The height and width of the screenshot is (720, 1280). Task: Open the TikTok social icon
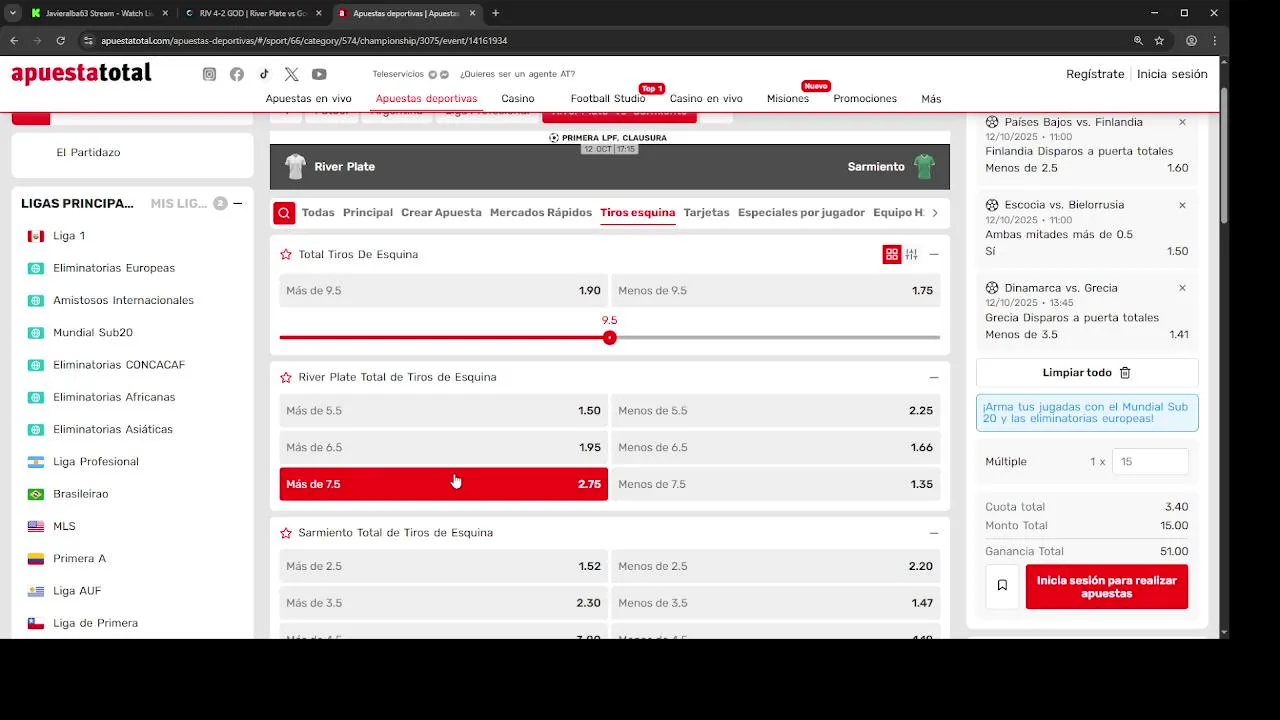pyautogui.click(x=264, y=74)
